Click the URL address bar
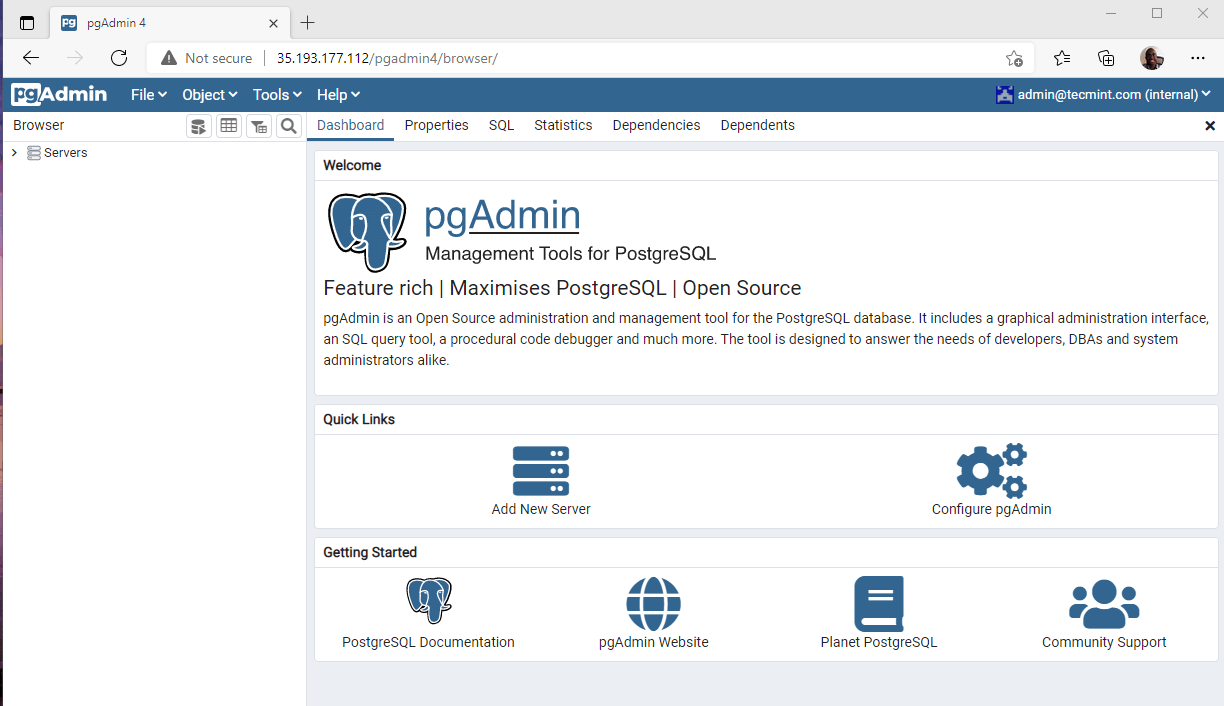 590,58
